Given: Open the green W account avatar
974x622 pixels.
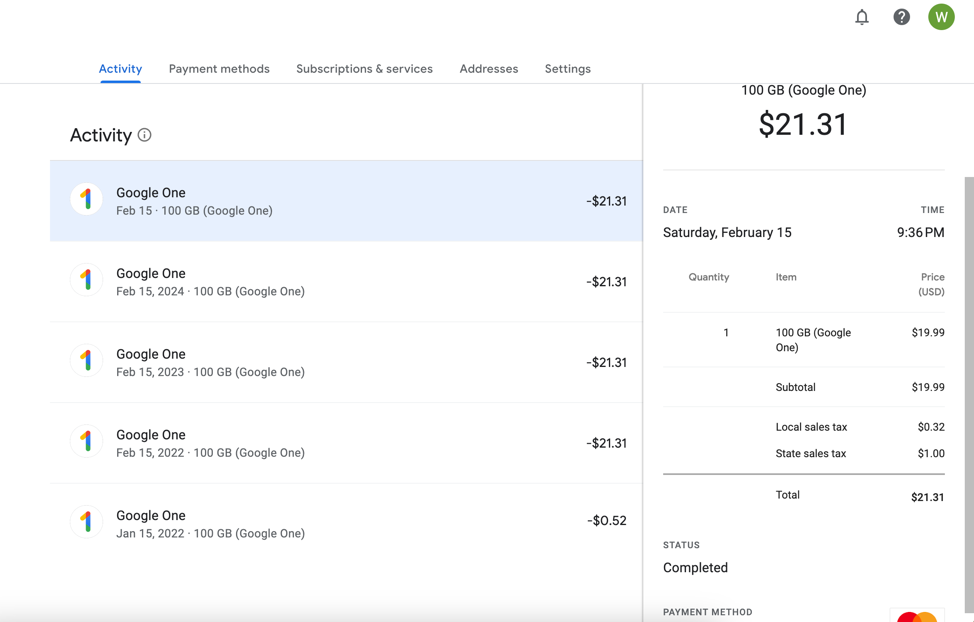Looking at the screenshot, I should coord(941,17).
